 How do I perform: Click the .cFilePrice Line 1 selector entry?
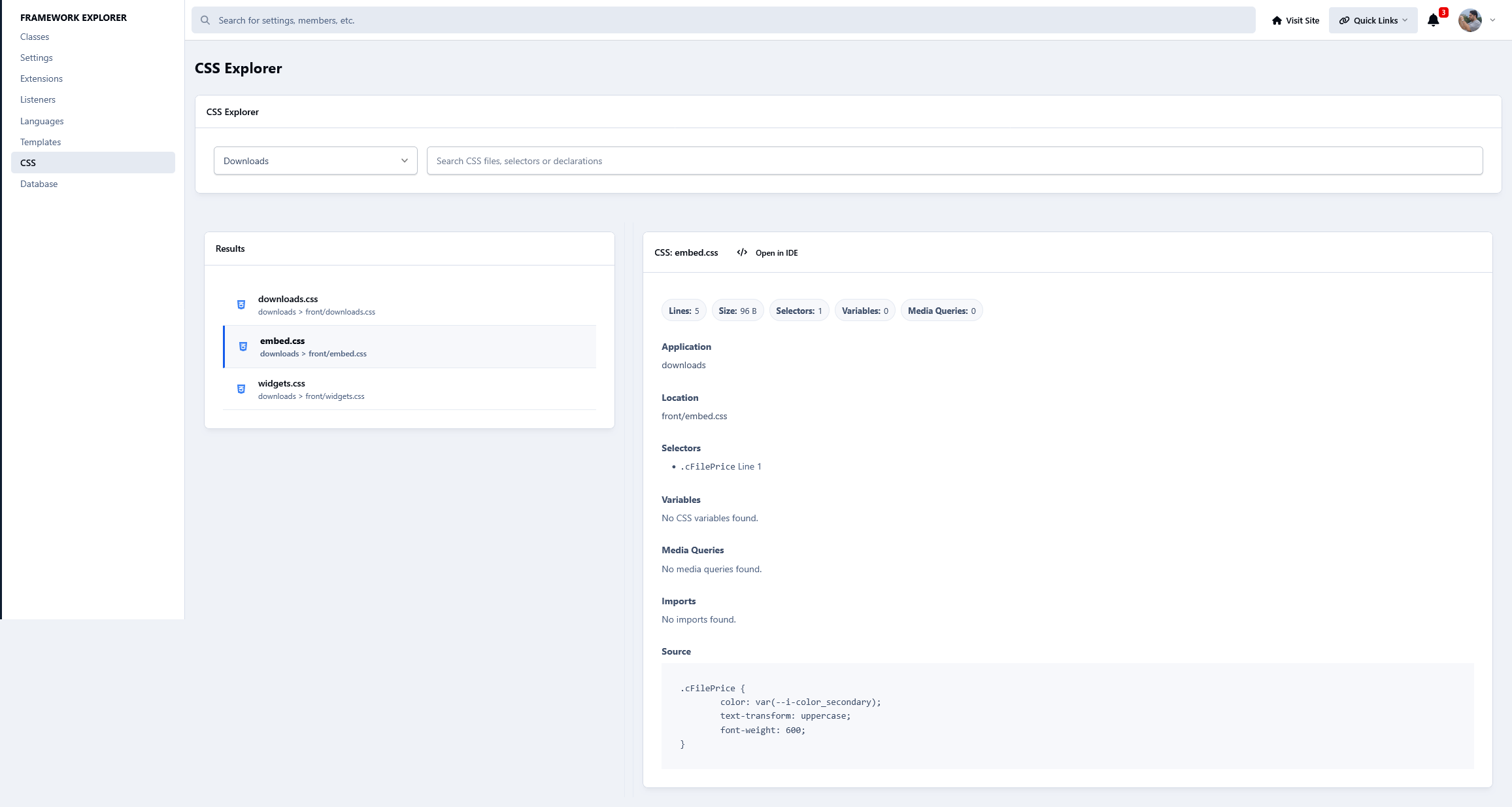(720, 466)
